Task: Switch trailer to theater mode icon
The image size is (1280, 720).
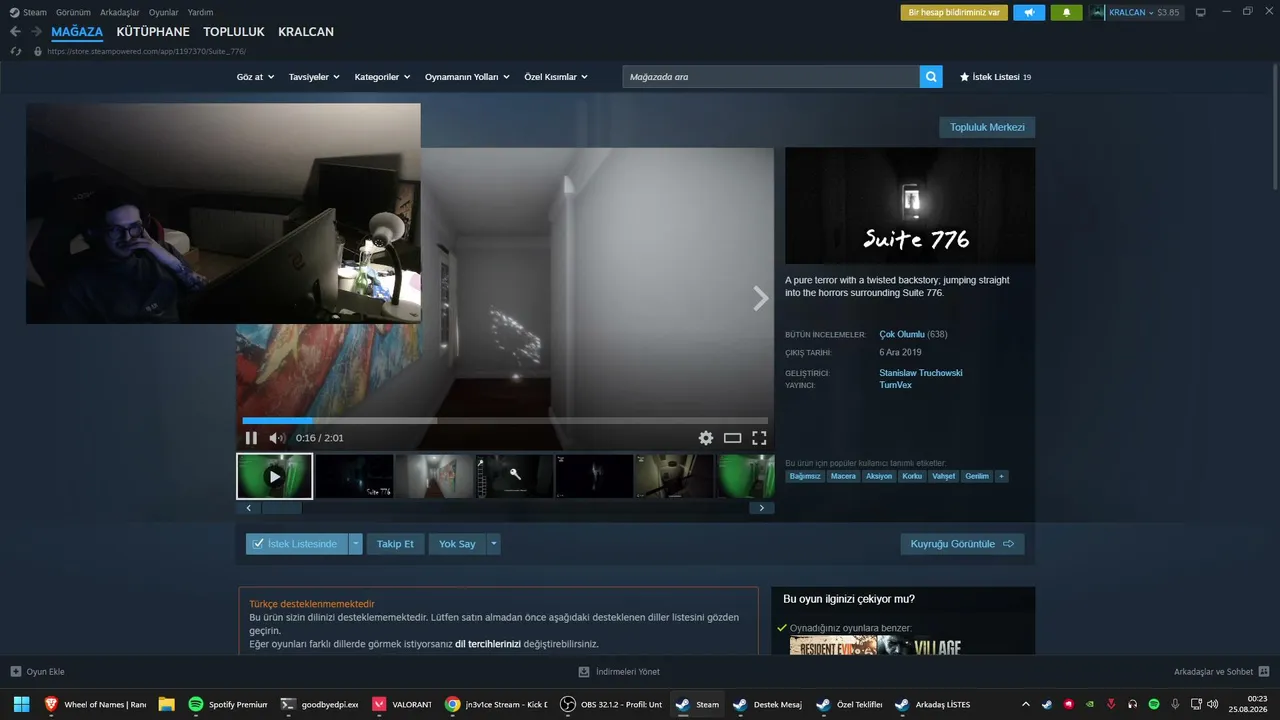Action: point(733,438)
